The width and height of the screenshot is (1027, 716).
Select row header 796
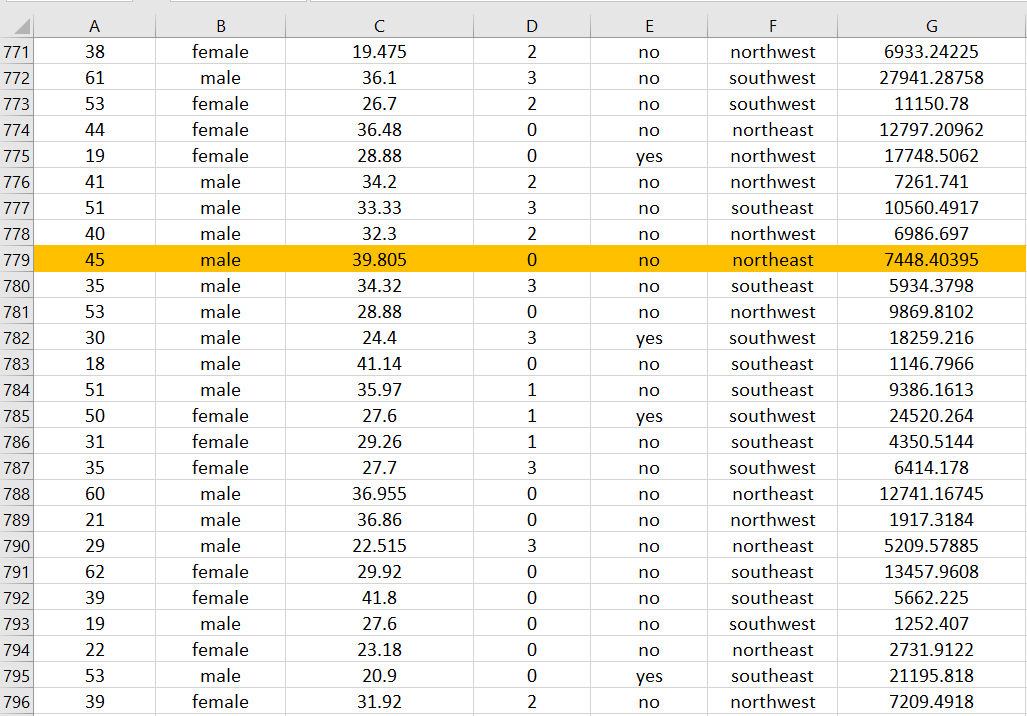16,702
